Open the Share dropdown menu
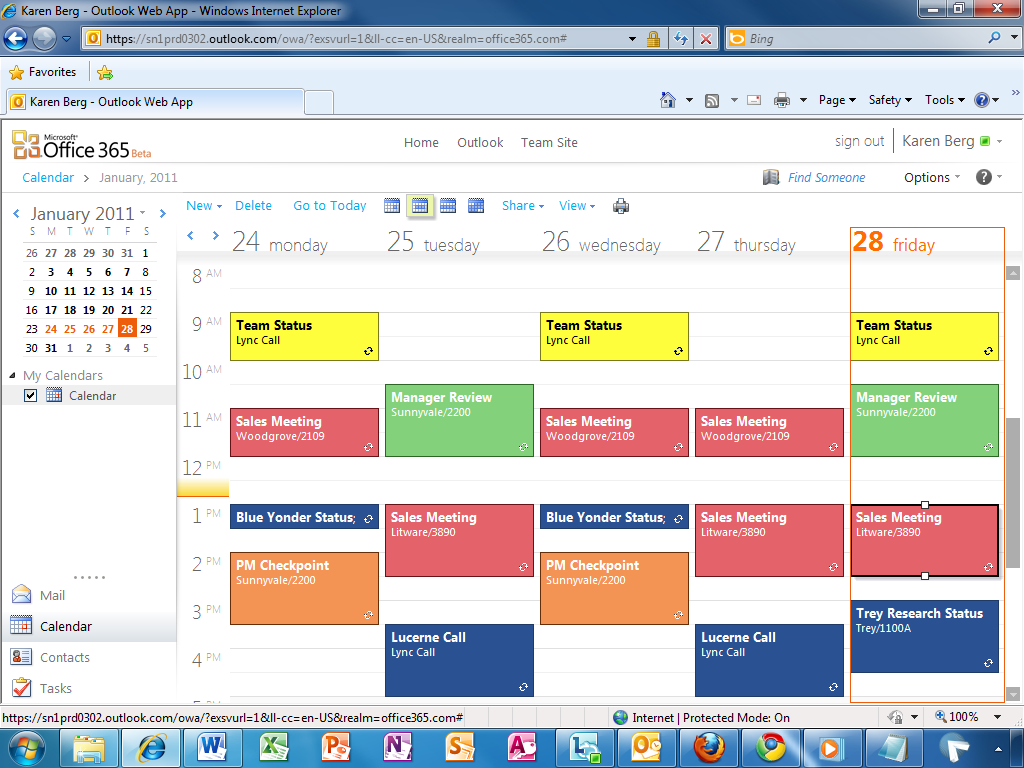Screen dimensions: 1024x768 [522, 206]
